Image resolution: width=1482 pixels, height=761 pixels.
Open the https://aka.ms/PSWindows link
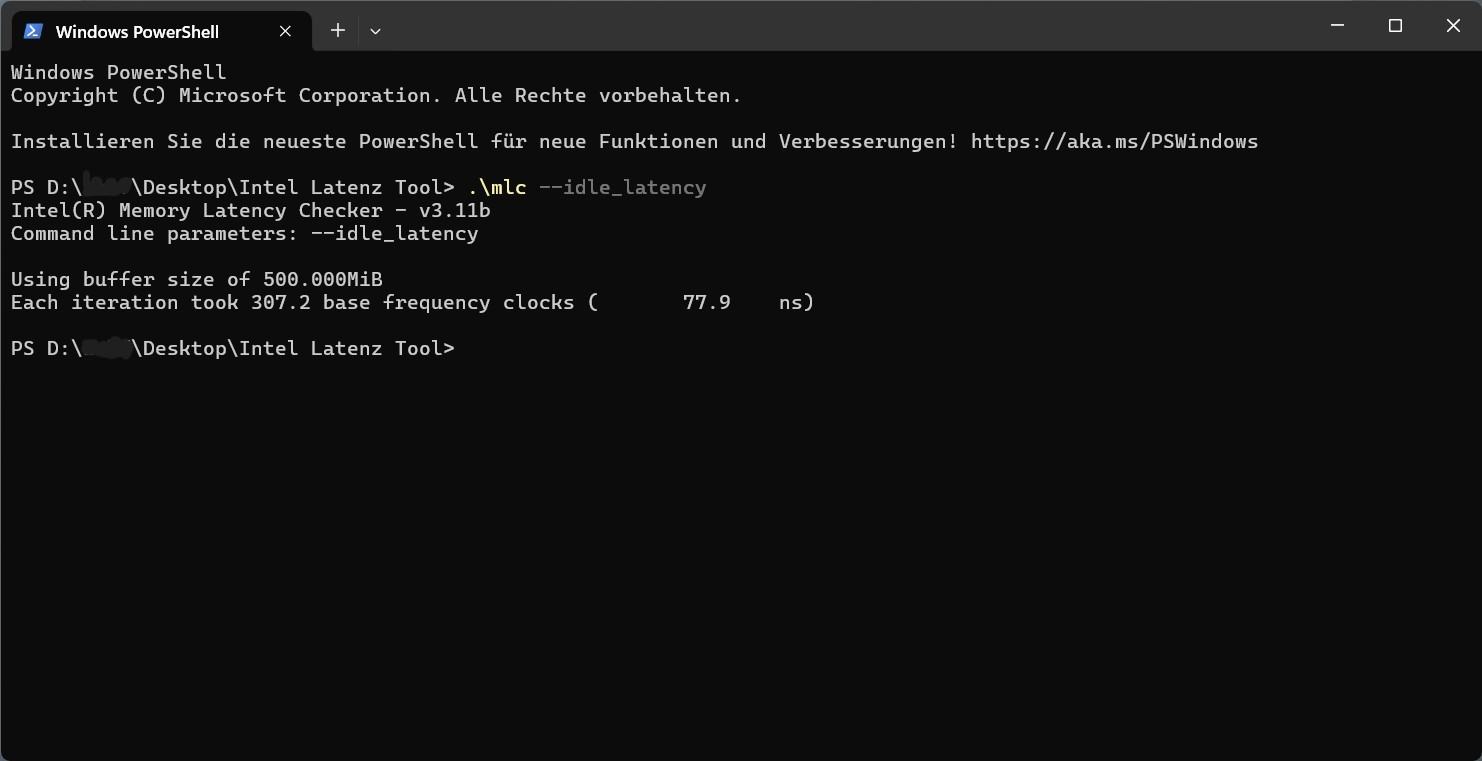click(x=1114, y=142)
